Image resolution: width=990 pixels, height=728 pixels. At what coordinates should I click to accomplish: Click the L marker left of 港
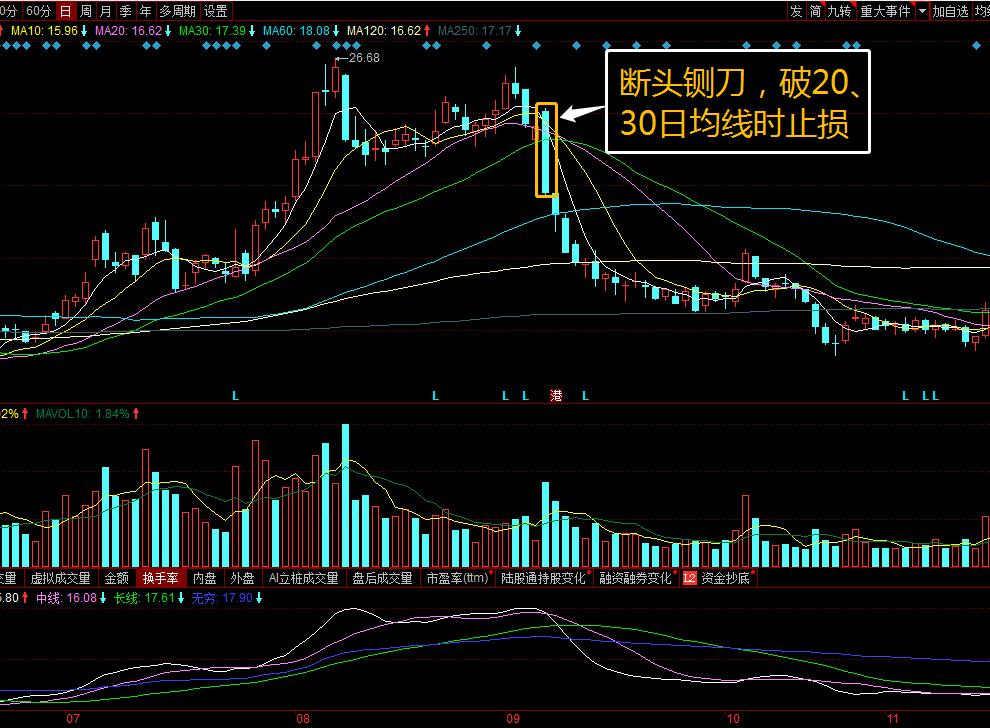click(x=525, y=396)
